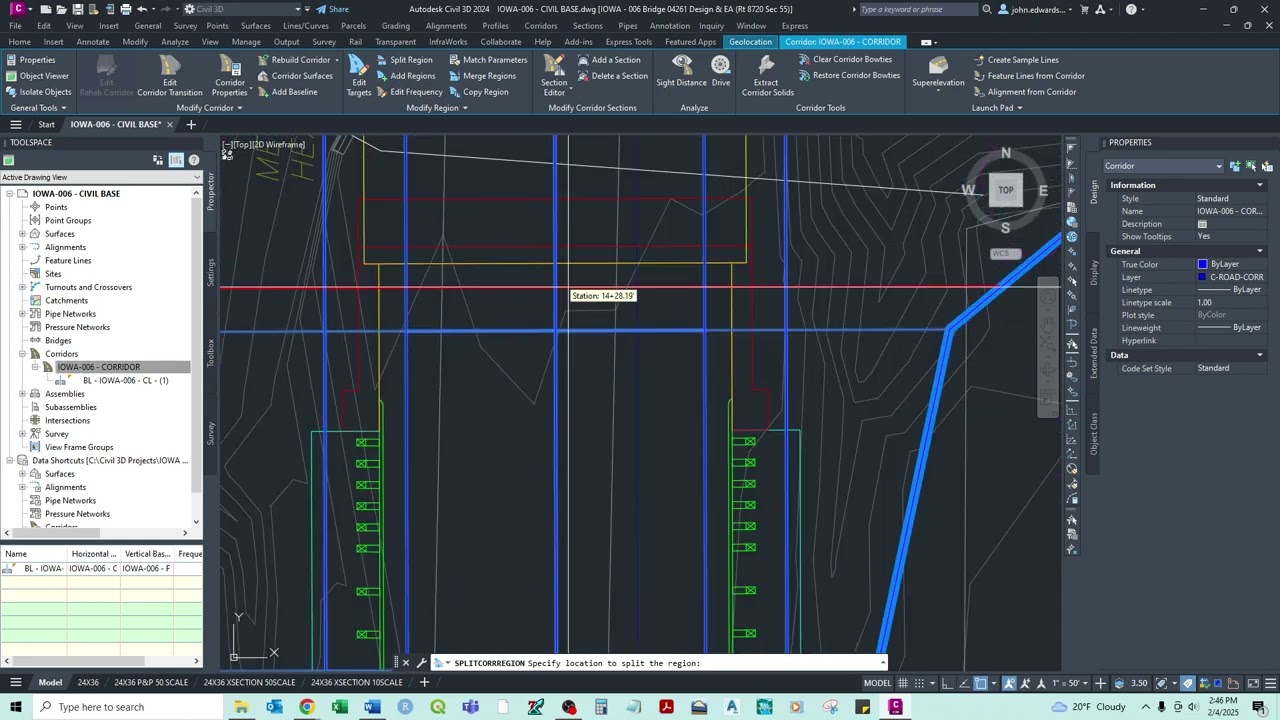Image resolution: width=1280 pixels, height=720 pixels.
Task: Click Delete a Section tool
Action: (613, 76)
